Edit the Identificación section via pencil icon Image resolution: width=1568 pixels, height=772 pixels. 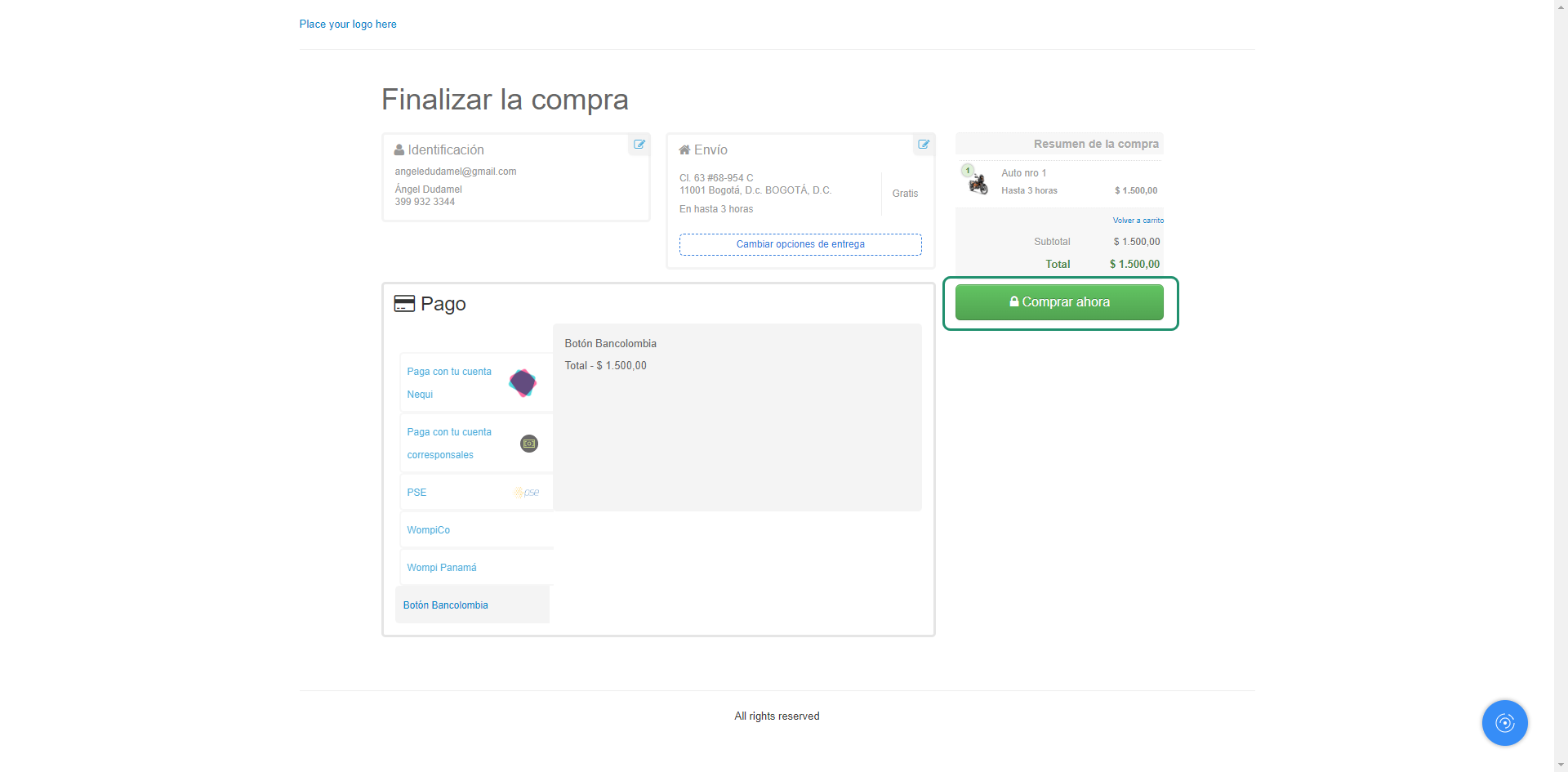(x=639, y=145)
